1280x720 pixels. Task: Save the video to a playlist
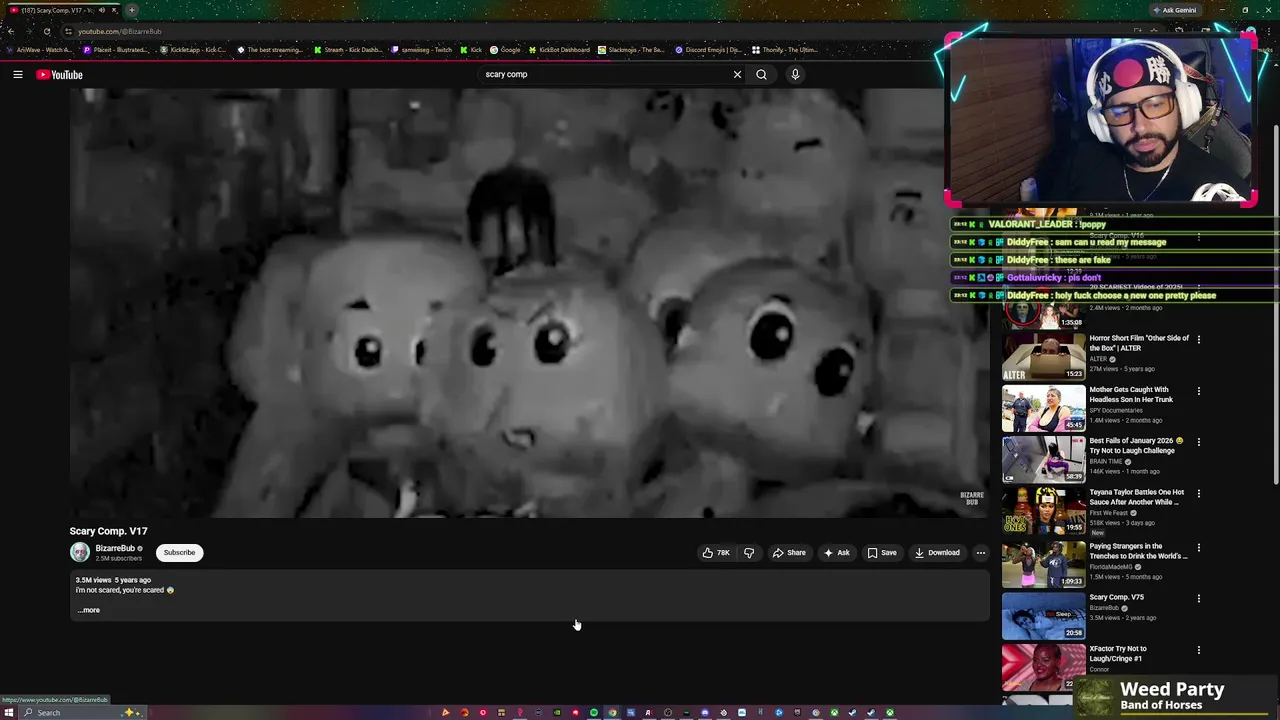[881, 552]
